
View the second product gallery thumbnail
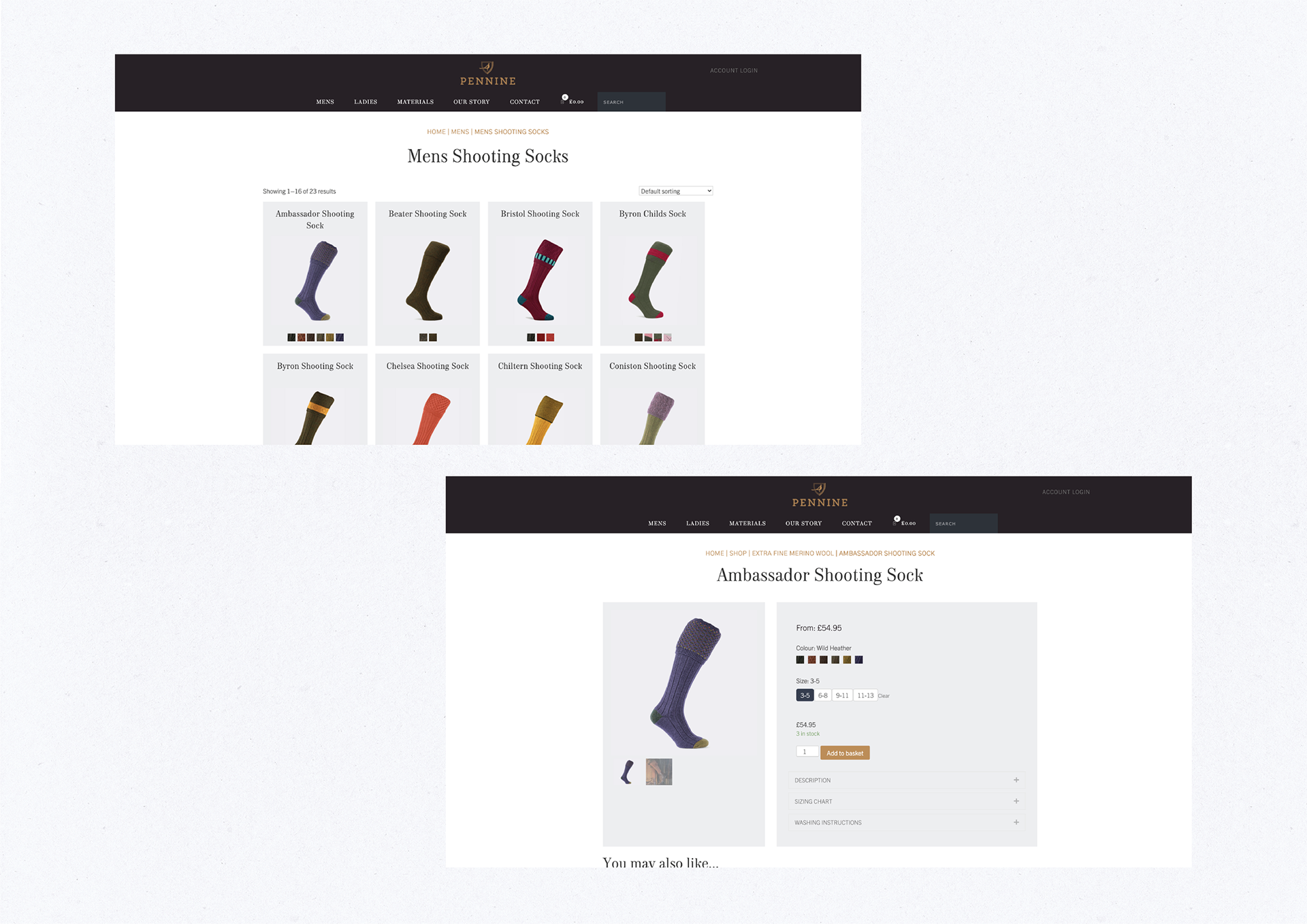click(x=659, y=772)
